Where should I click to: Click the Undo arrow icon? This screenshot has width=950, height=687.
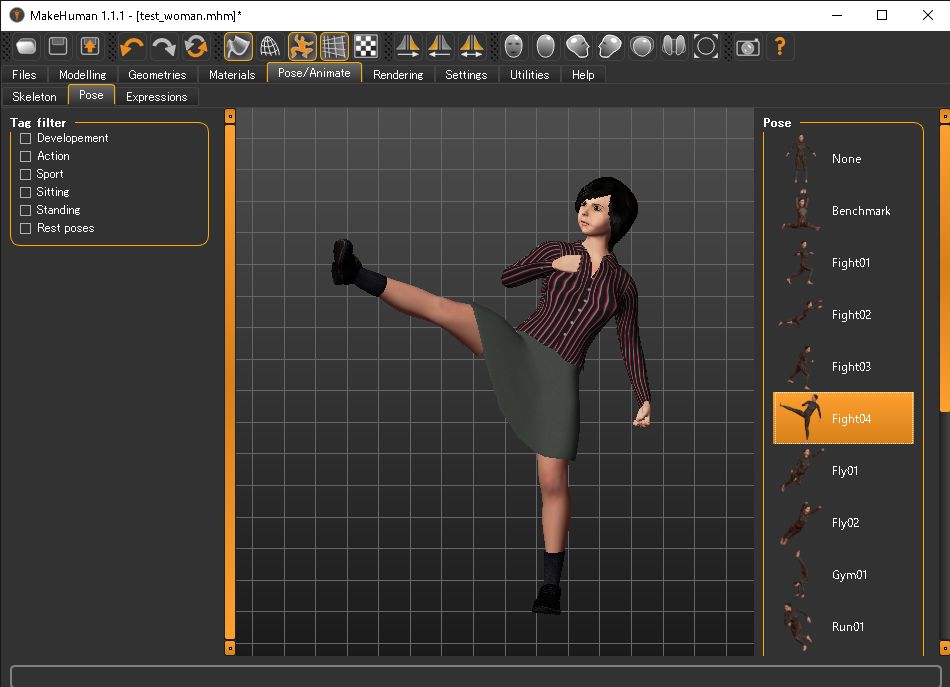(132, 46)
